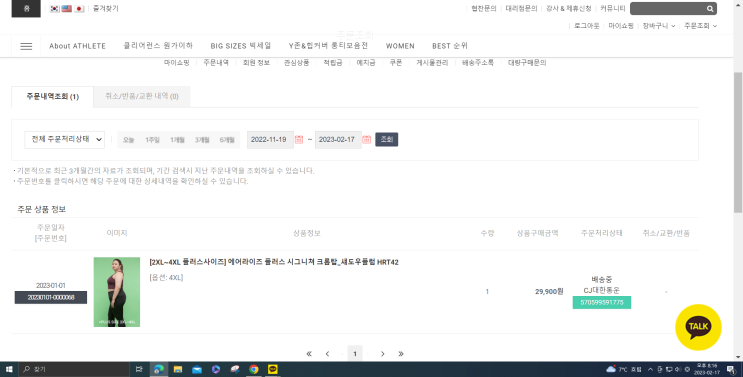Switch to 취소/반품/교환 내역 (0) tab

142,97
